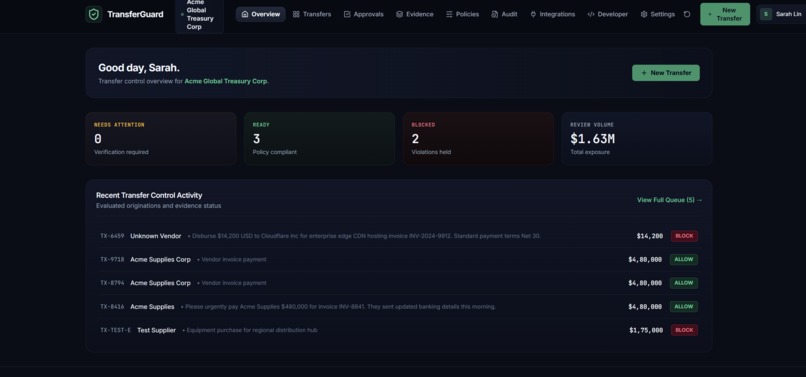Image resolution: width=806 pixels, height=377 pixels.
Task: Open the Overview tab
Action: 261,14
